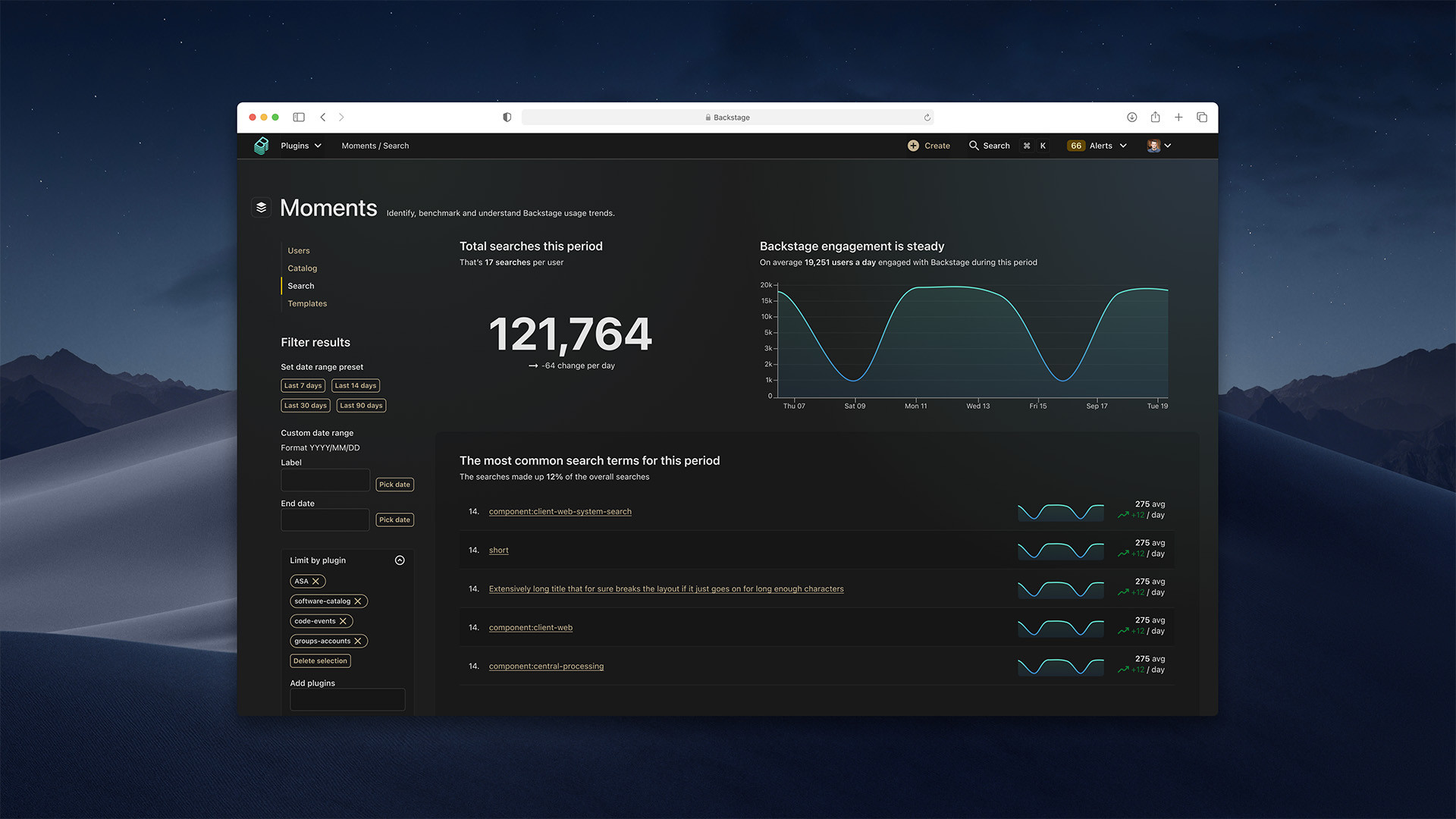Viewport: 1456px width, 819px height.
Task: Click Delete selection button for plugins
Action: coord(319,660)
